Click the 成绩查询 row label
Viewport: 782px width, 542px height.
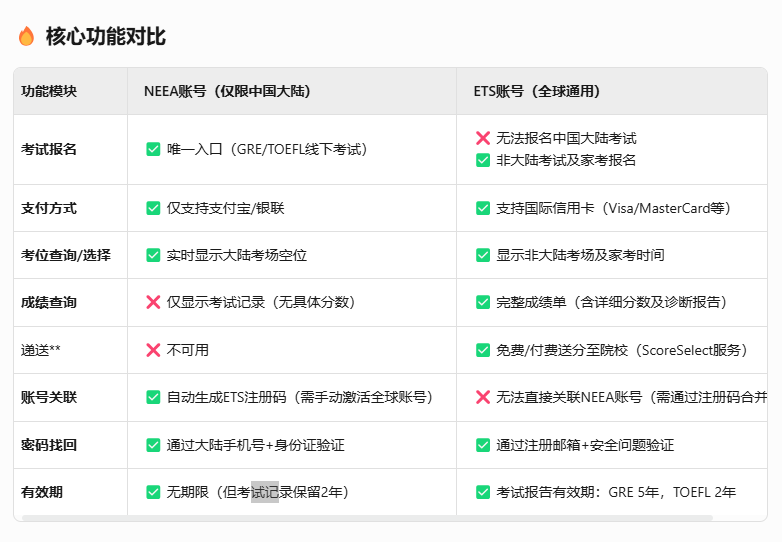click(x=49, y=302)
